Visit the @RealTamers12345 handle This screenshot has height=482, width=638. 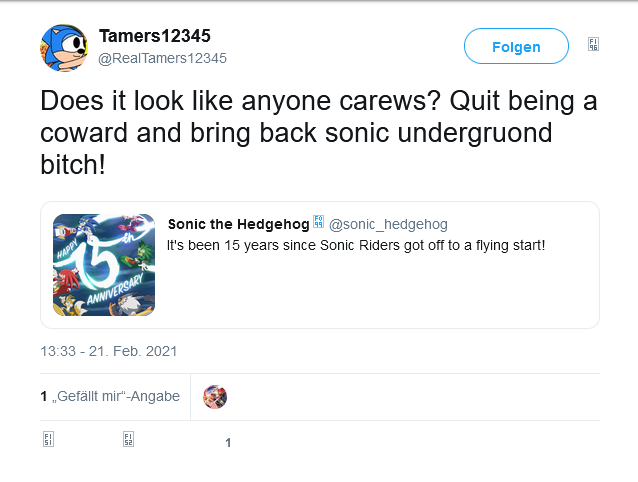click(162, 58)
